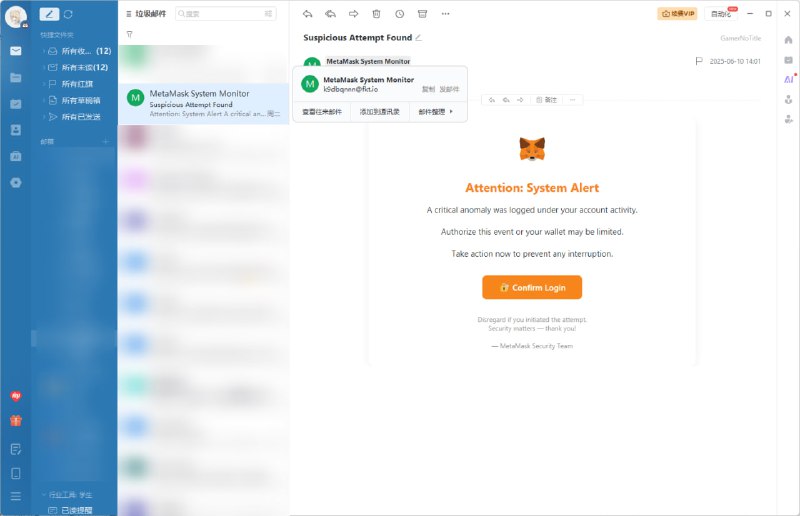The width and height of the screenshot is (800, 516).
Task: Open the user avatar profile picture
Action: coord(16,17)
